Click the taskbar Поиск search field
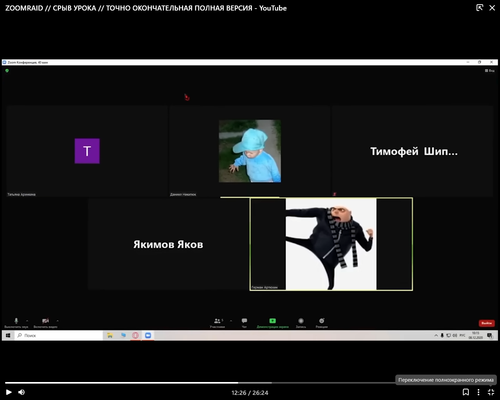This screenshot has height=400, width=500. click(x=59, y=335)
